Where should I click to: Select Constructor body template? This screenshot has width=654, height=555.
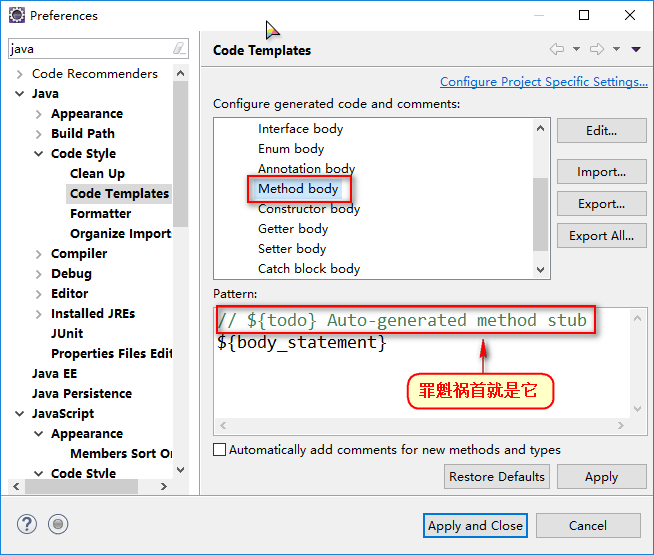pos(309,209)
